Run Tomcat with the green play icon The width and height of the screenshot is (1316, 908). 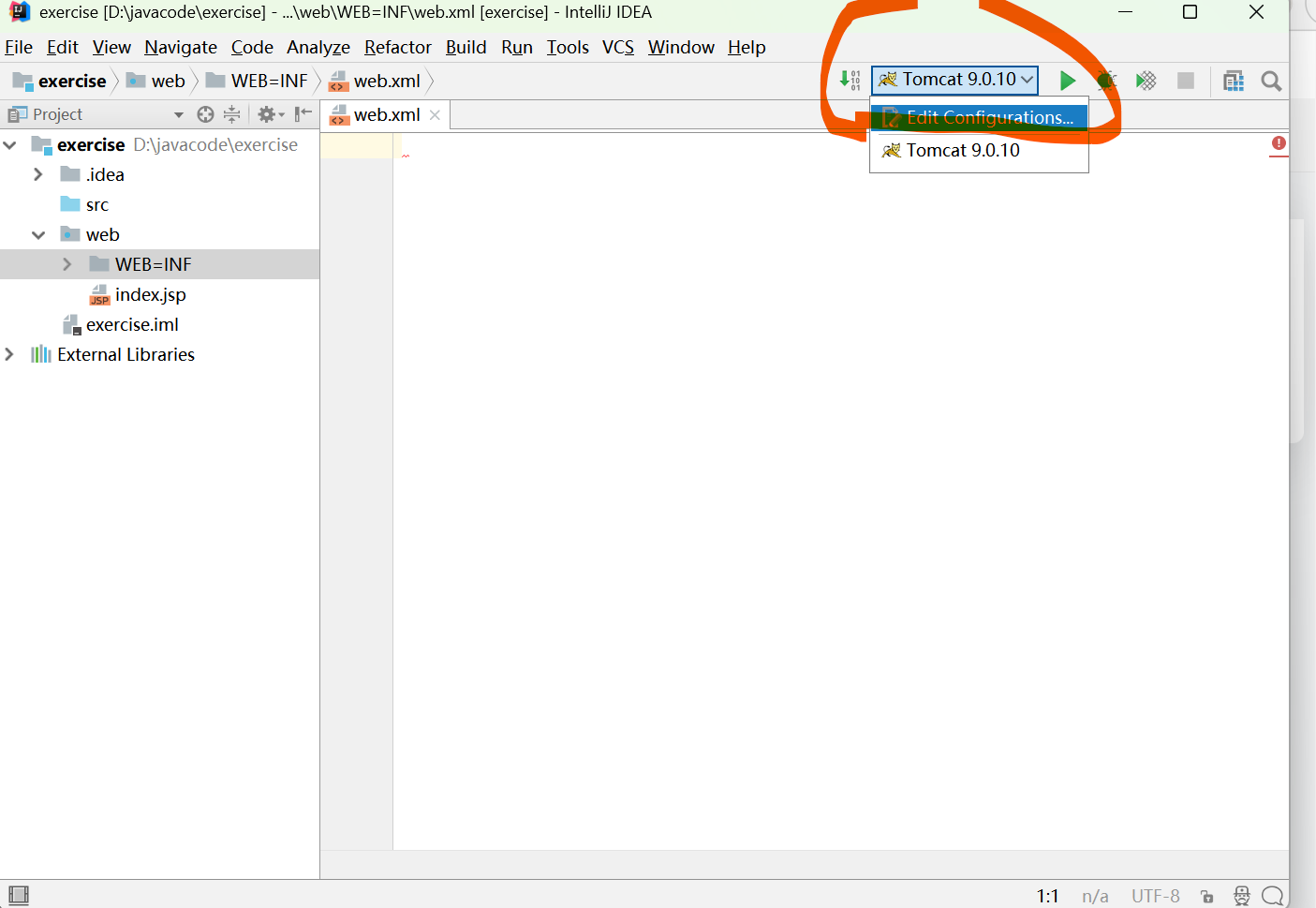pos(1067,81)
